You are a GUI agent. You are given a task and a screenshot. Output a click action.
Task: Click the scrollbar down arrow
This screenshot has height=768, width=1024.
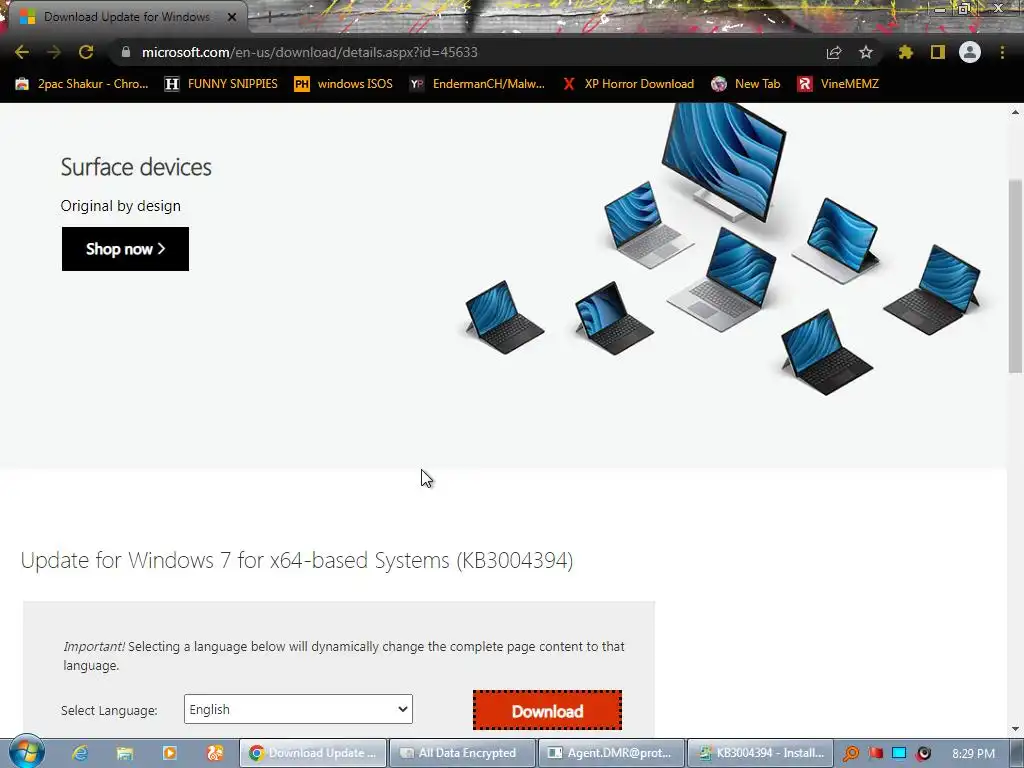[x=1015, y=729]
